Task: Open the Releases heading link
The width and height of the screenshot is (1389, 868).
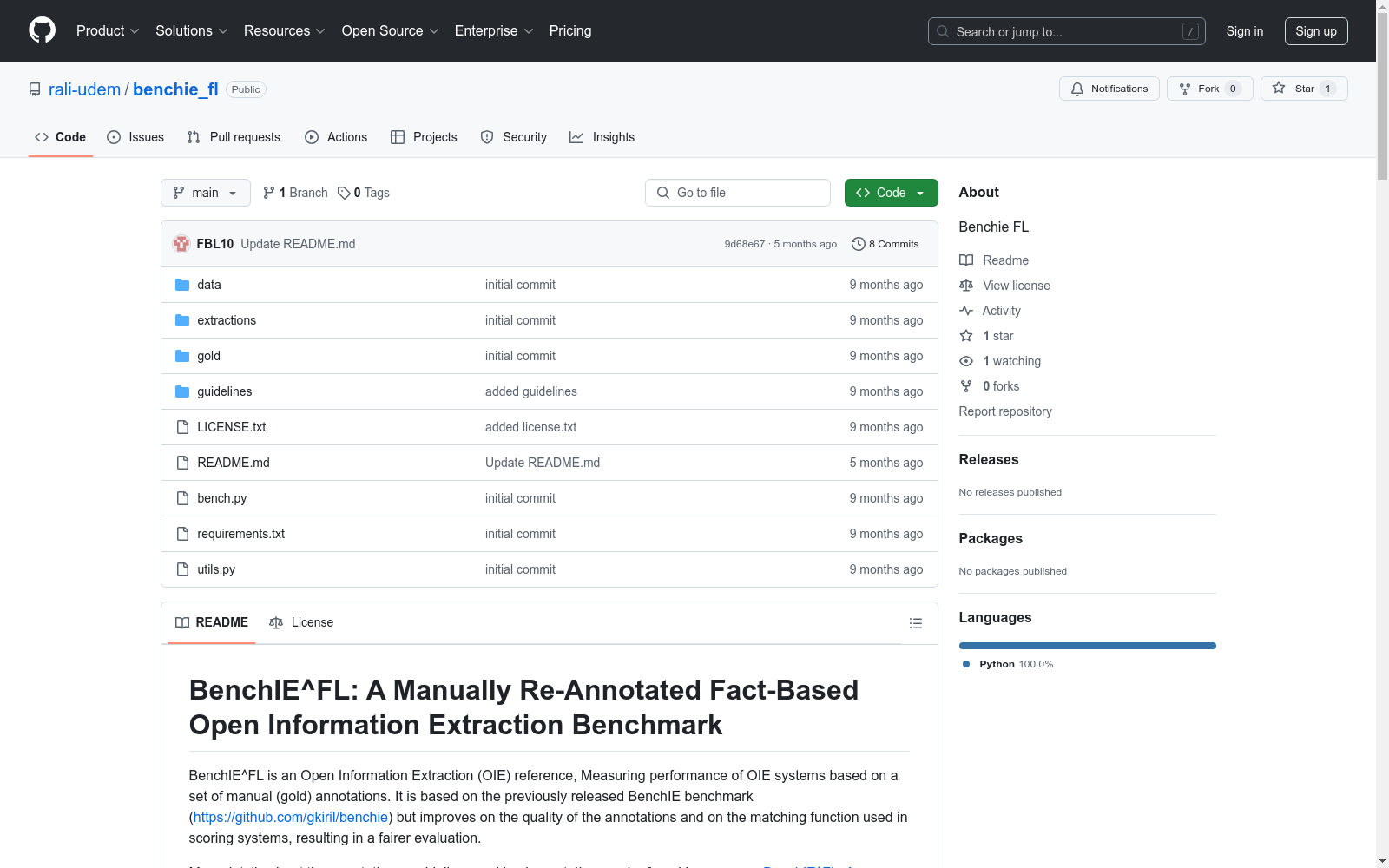Action: (989, 460)
